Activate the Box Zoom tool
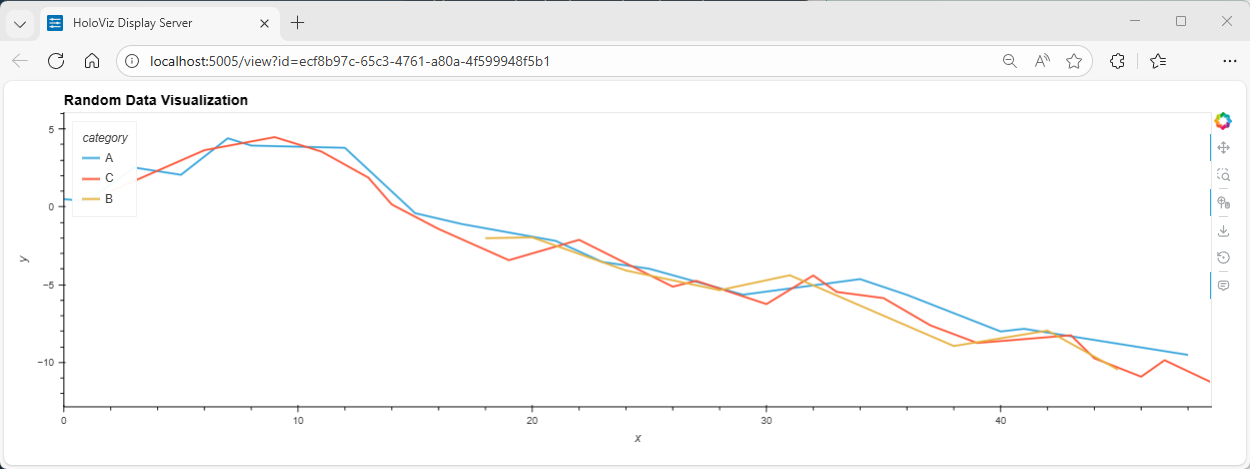This screenshot has height=469, width=1250. [1222, 175]
